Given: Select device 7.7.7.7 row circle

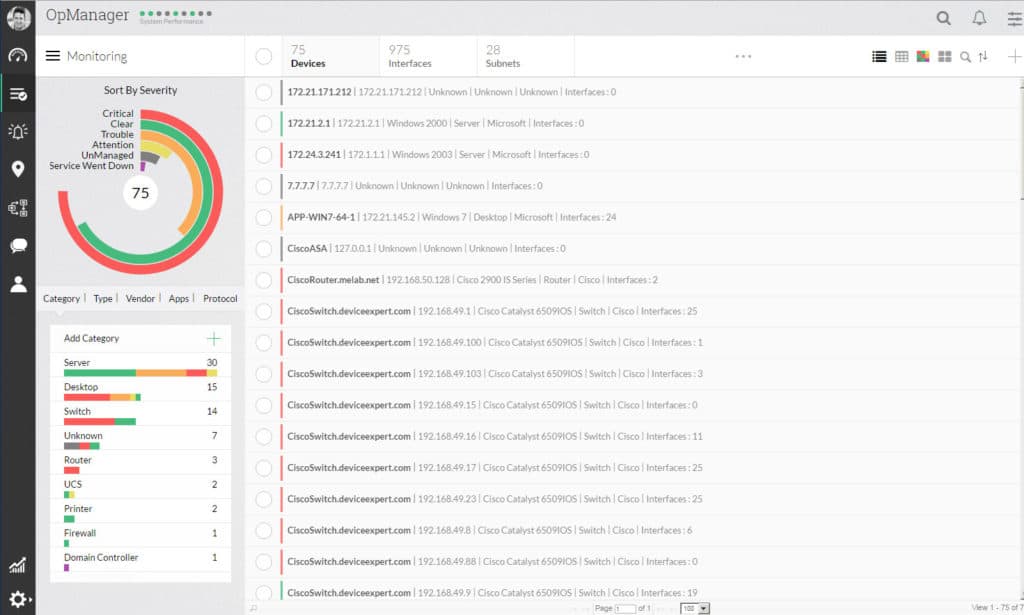Looking at the screenshot, I should [x=264, y=186].
